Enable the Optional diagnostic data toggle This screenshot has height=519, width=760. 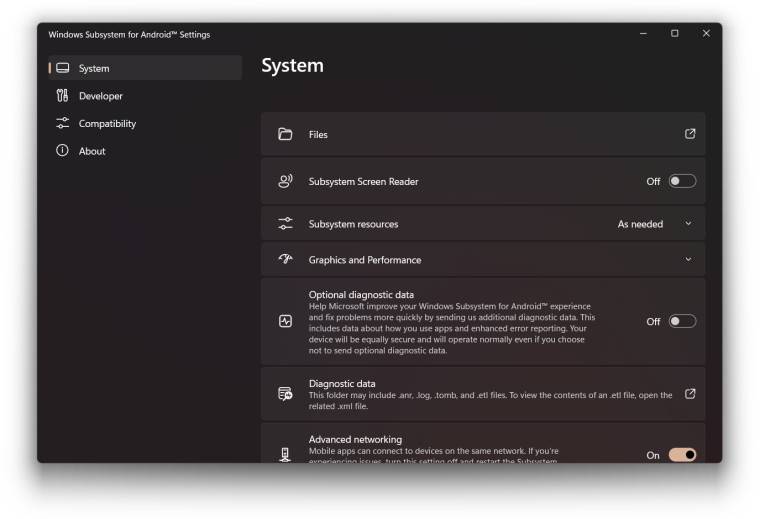tap(682, 321)
